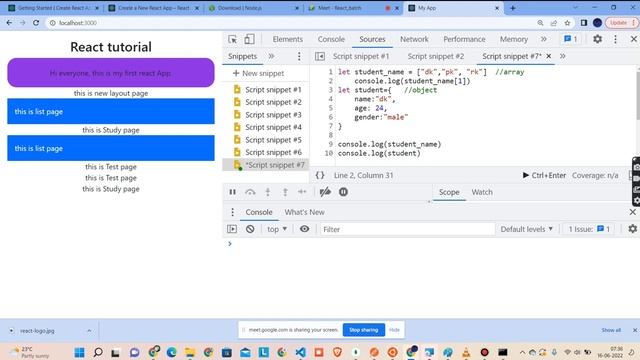Open the Windows Start menu
Viewport: 640px width, 360px height.
[x=80, y=352]
